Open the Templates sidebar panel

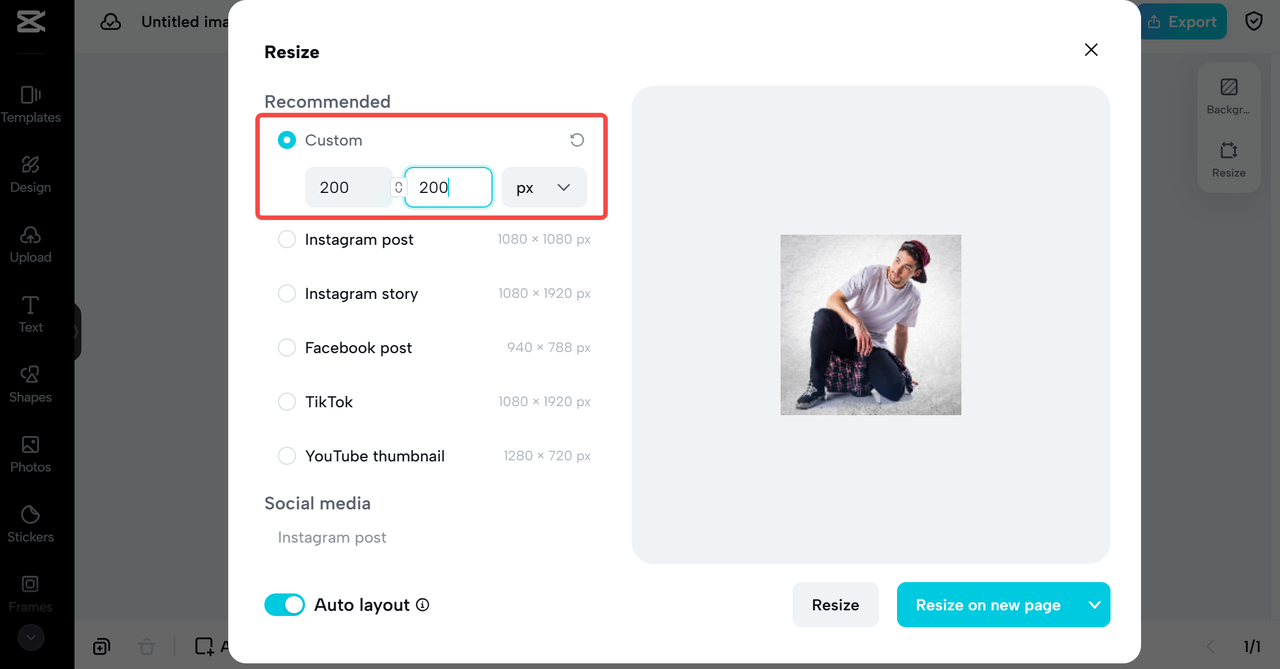(x=31, y=104)
